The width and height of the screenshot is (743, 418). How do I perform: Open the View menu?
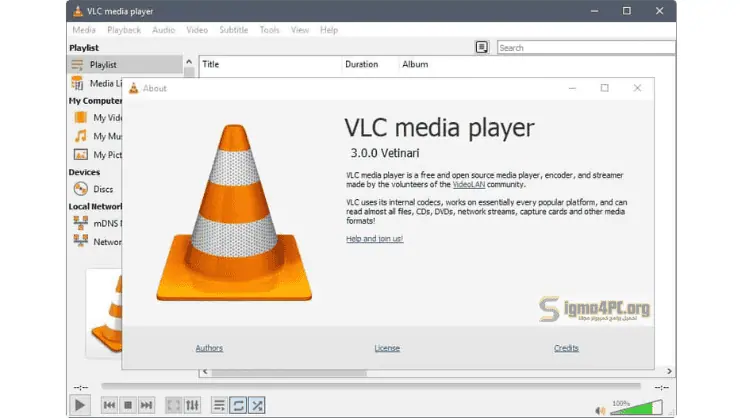[299, 30]
